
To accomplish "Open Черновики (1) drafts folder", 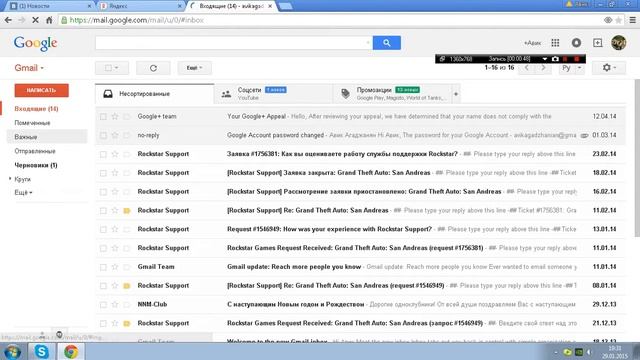I will (36, 165).
